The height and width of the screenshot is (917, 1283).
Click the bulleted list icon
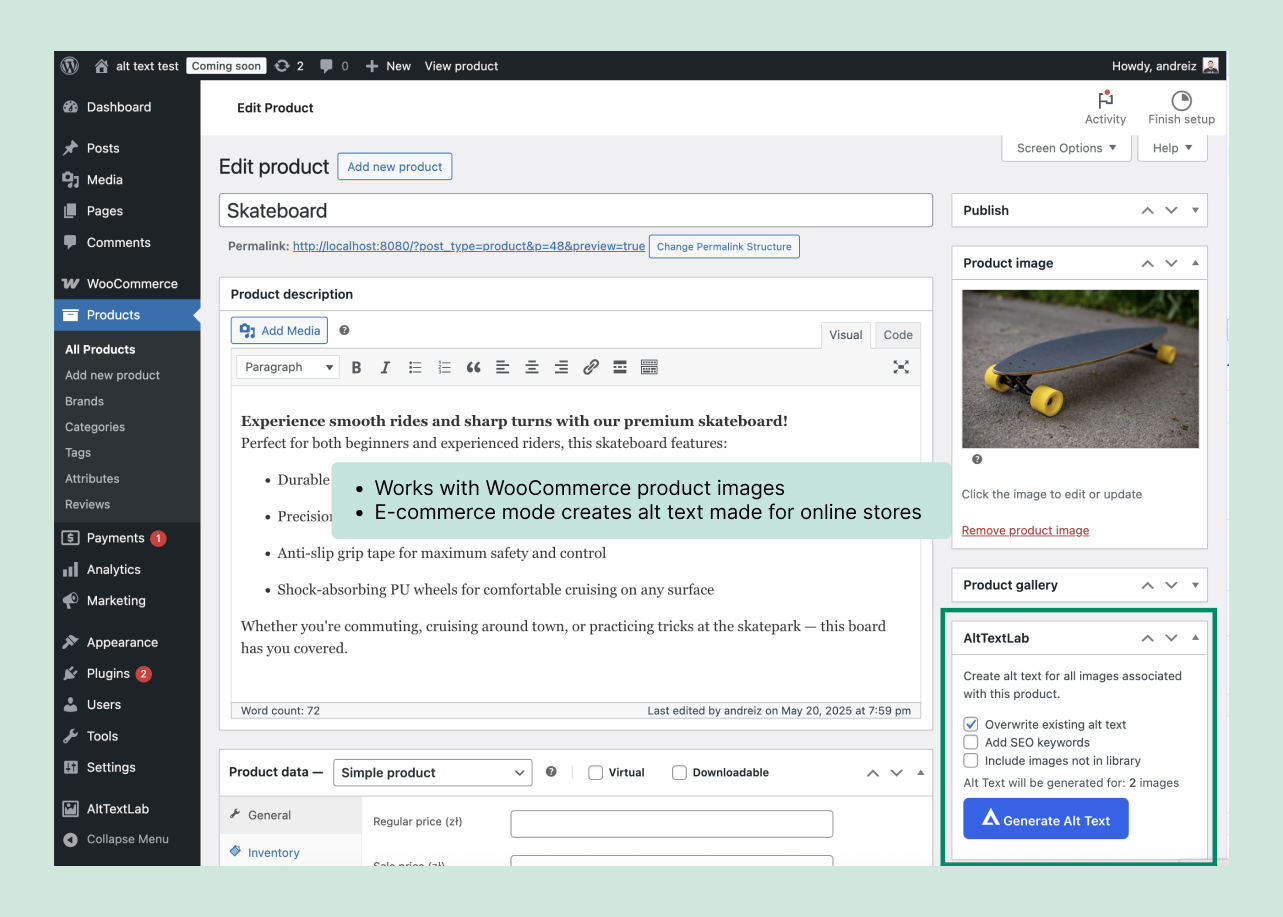(x=415, y=367)
